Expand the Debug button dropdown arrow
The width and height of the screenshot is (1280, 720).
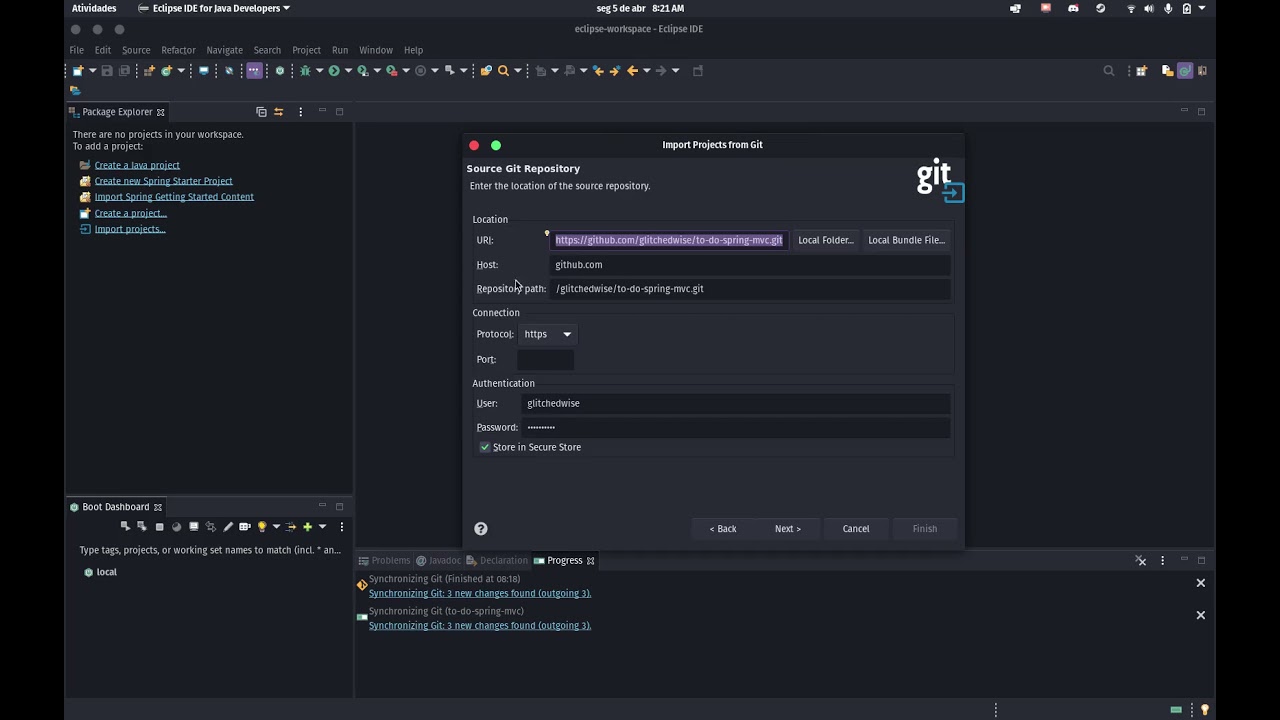(319, 70)
